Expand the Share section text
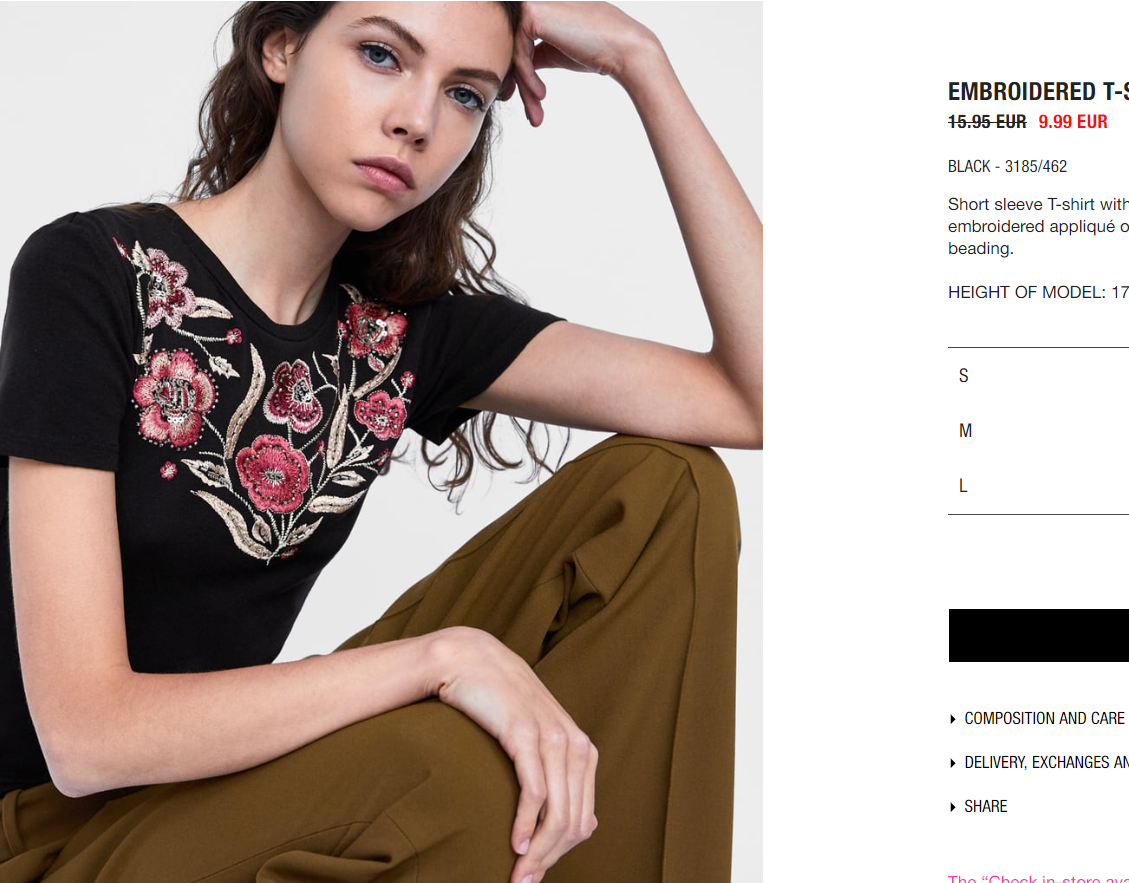The image size is (1129, 883). pos(986,807)
